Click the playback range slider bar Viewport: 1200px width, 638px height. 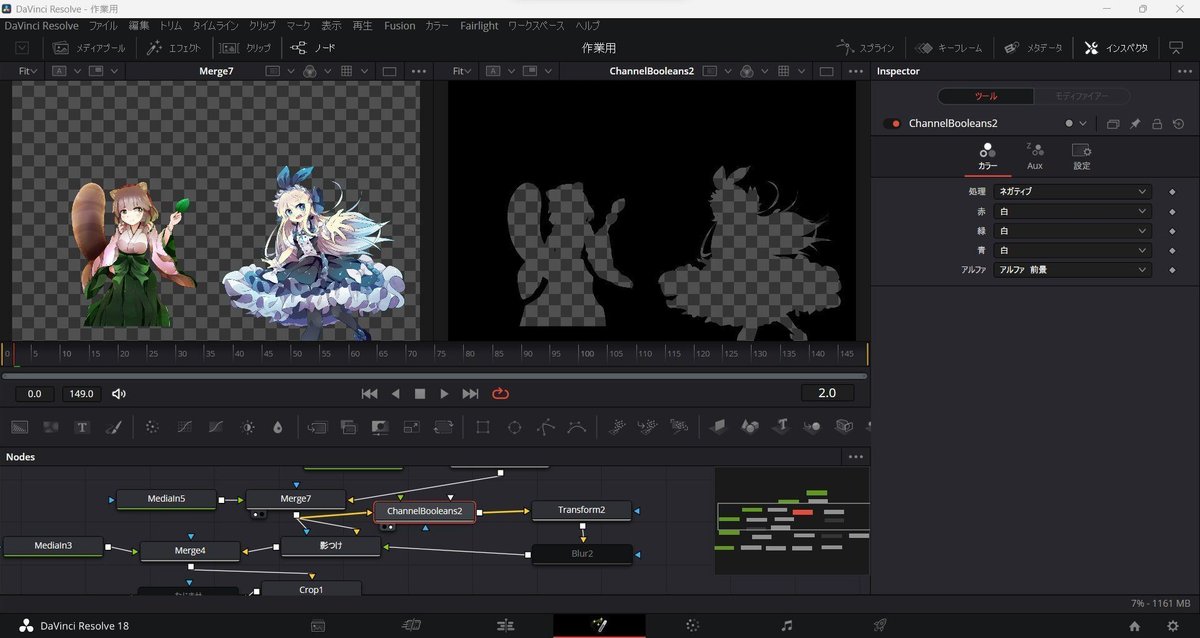click(435, 376)
